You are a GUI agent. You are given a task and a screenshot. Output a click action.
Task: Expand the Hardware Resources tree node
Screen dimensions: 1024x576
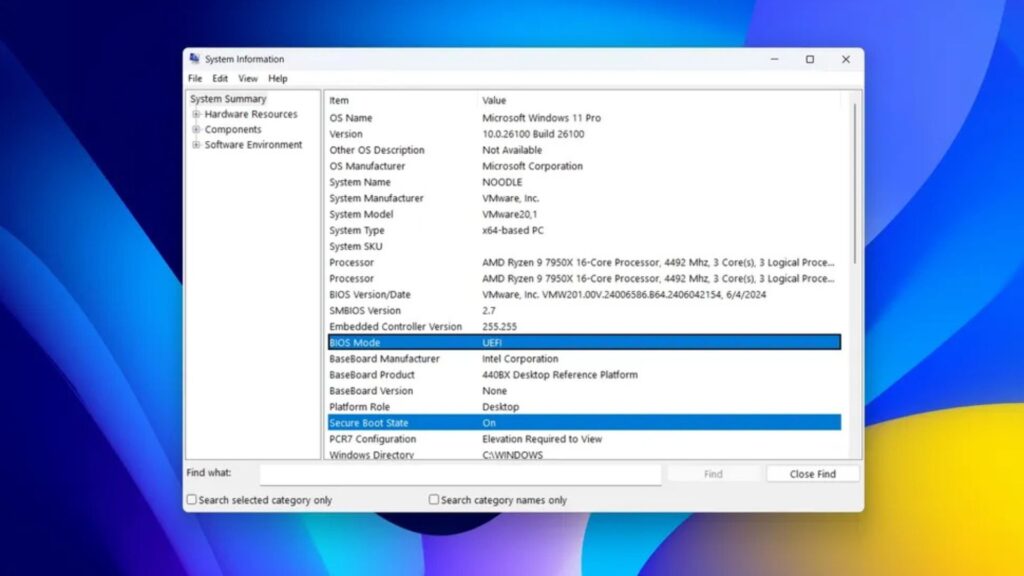(x=197, y=114)
